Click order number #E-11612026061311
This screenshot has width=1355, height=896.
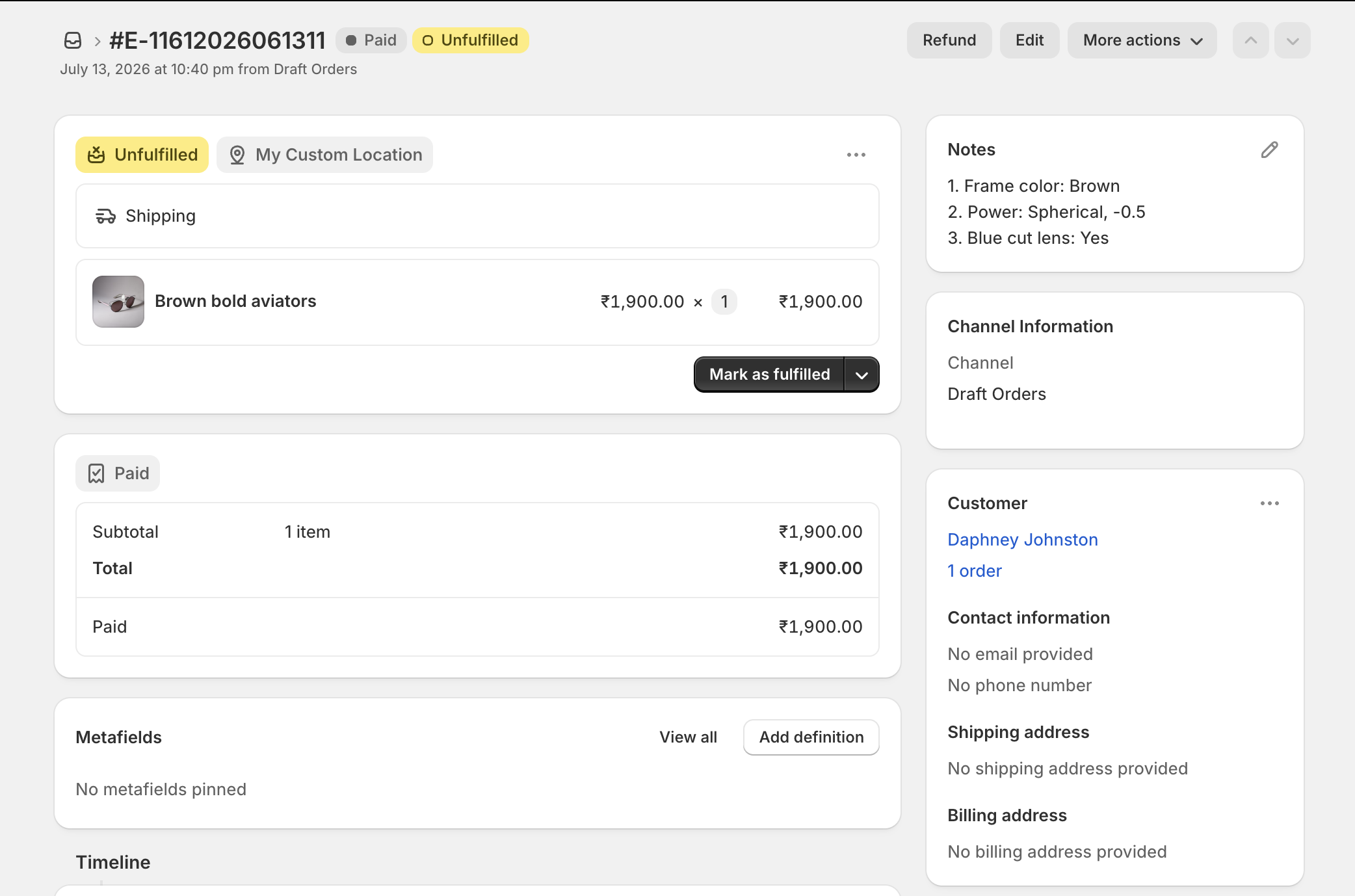coord(217,40)
